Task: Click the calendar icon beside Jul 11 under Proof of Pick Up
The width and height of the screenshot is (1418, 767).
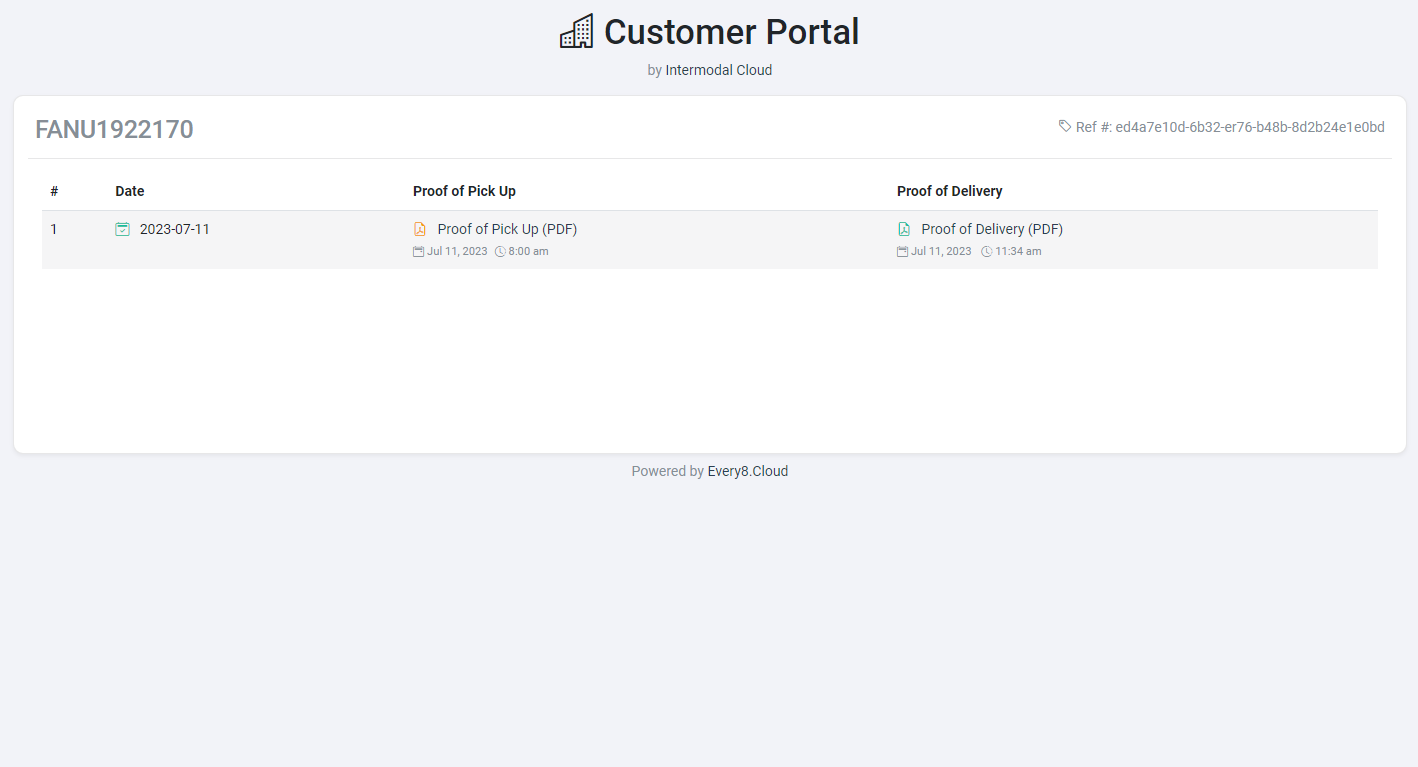Action: pos(418,251)
